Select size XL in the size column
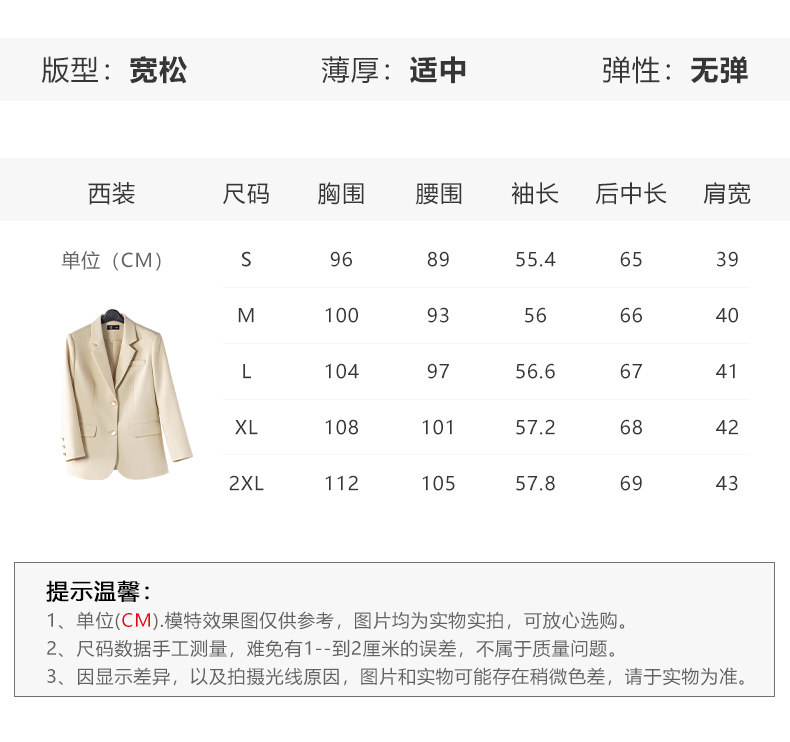790x742 pixels. 246,427
